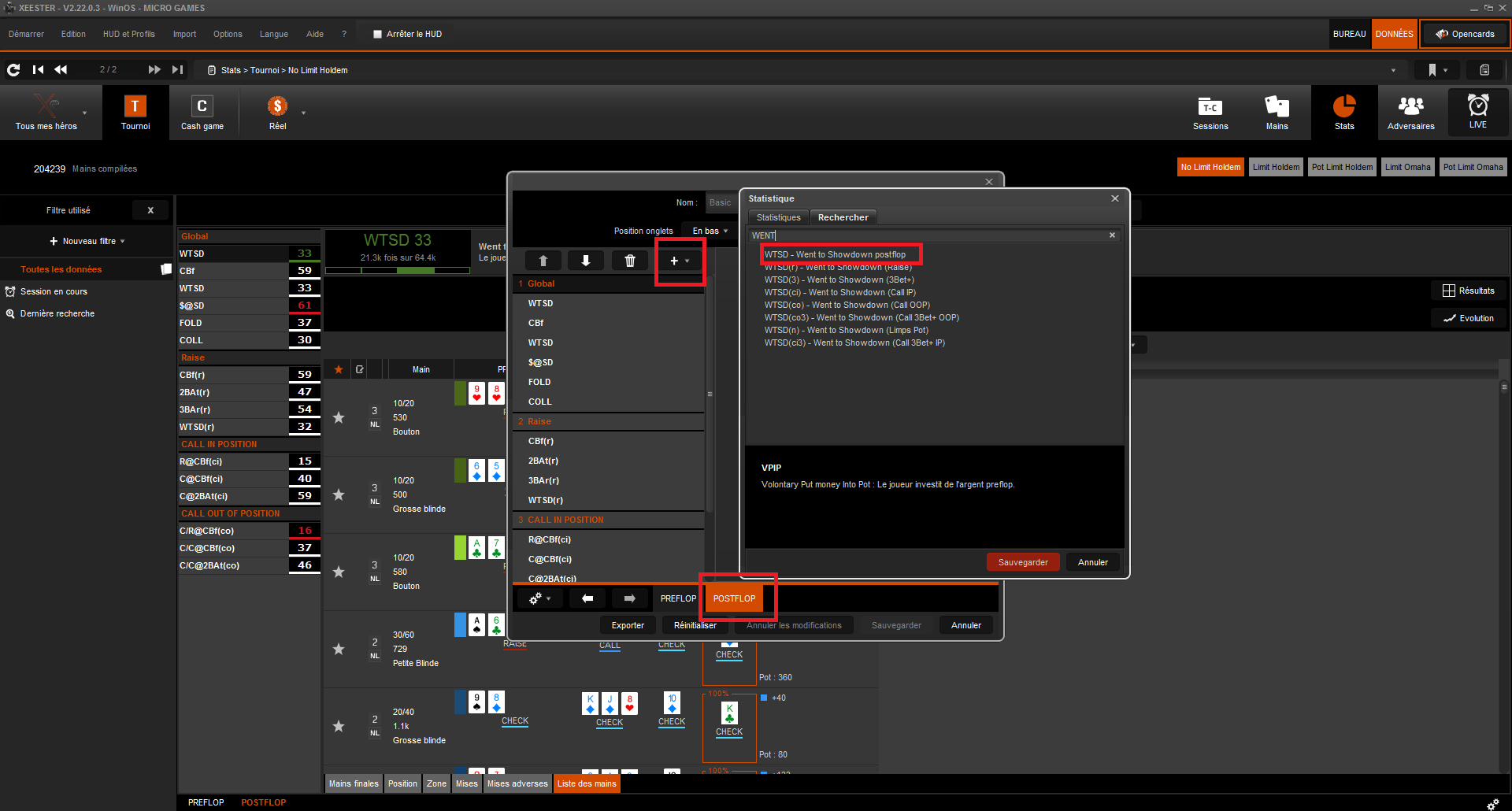The height and width of the screenshot is (811, 1512).
Task: Select the Pot Limit Holdem game type
Action: 1343,167
